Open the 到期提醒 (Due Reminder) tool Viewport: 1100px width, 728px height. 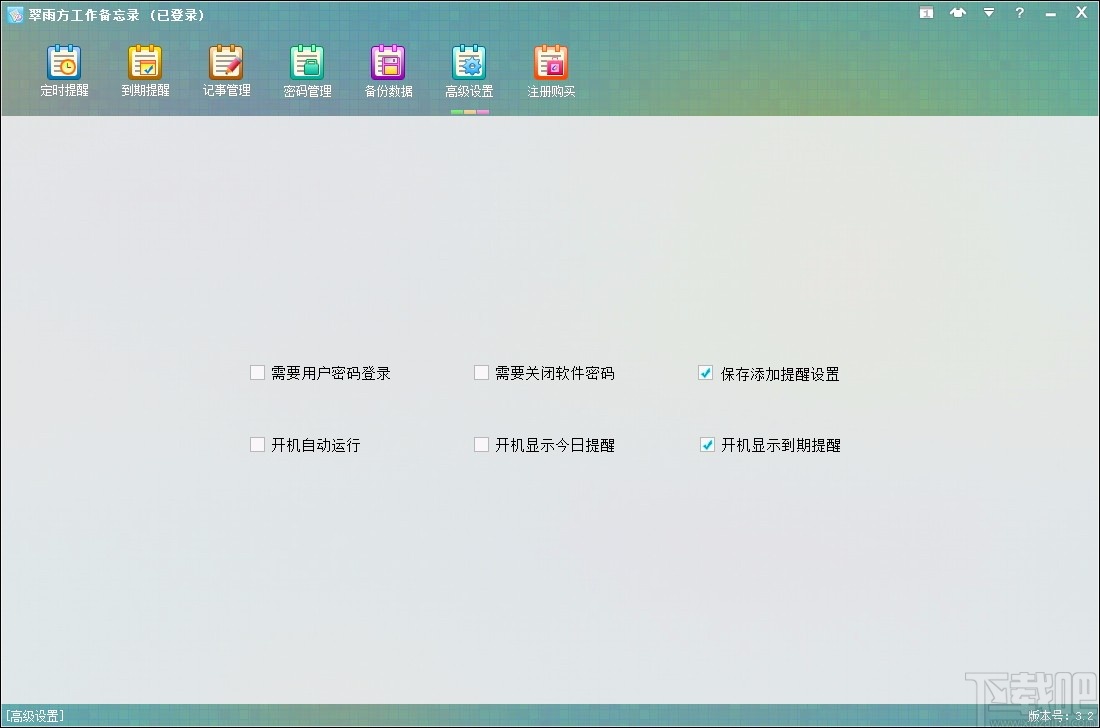coord(145,70)
